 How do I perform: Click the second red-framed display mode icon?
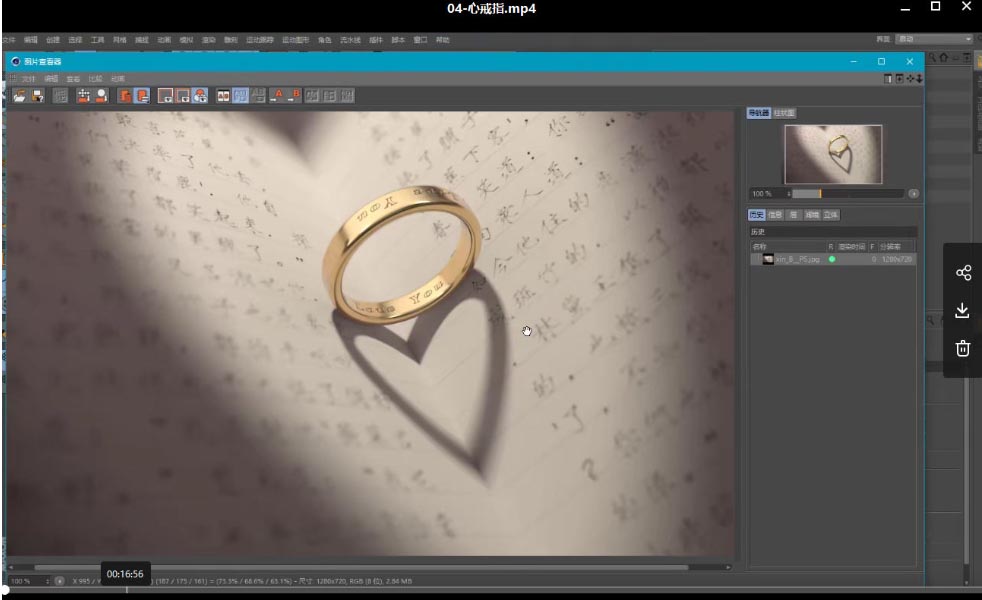pyautogui.click(x=183, y=96)
